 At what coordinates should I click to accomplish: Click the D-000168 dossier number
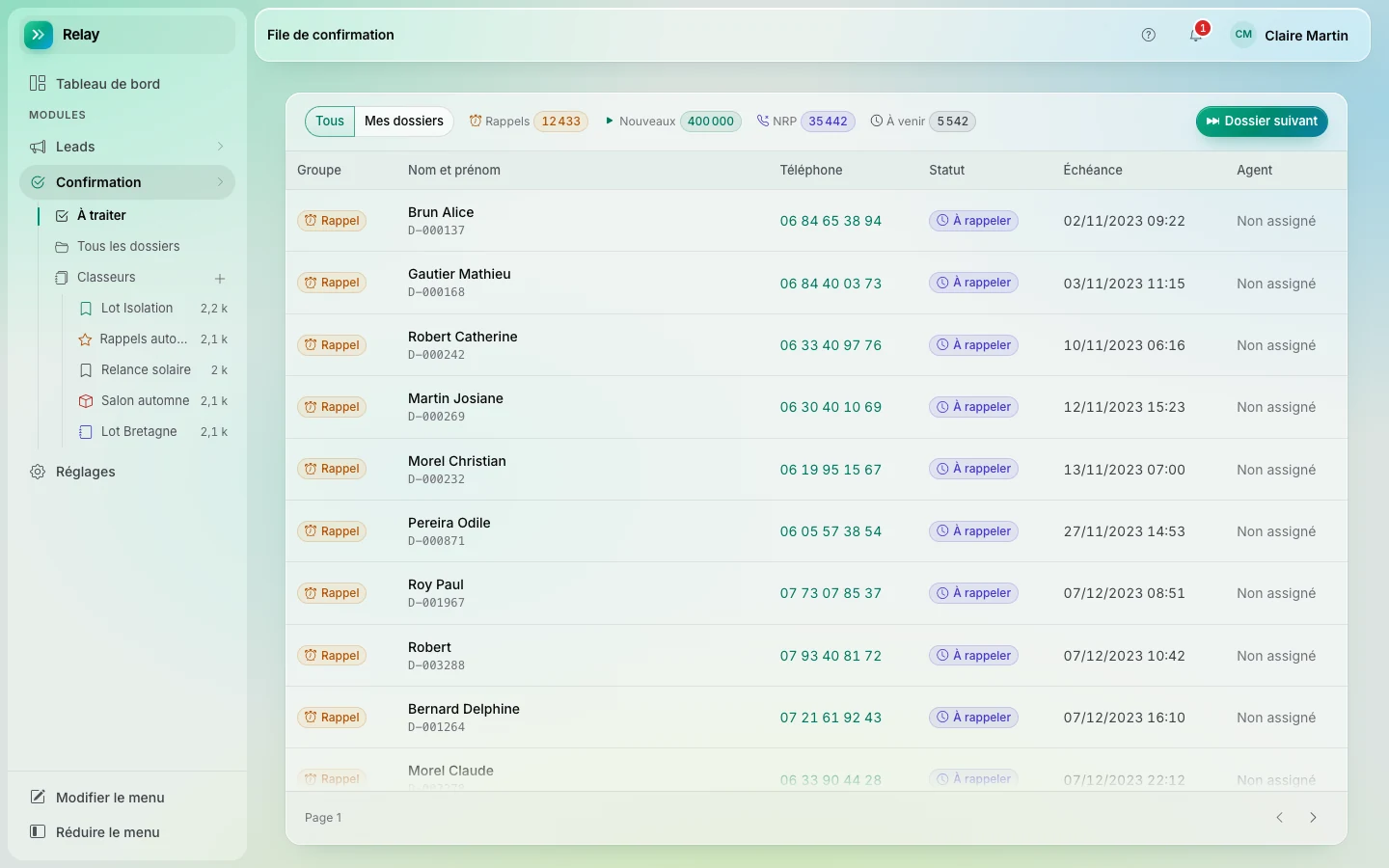436,292
